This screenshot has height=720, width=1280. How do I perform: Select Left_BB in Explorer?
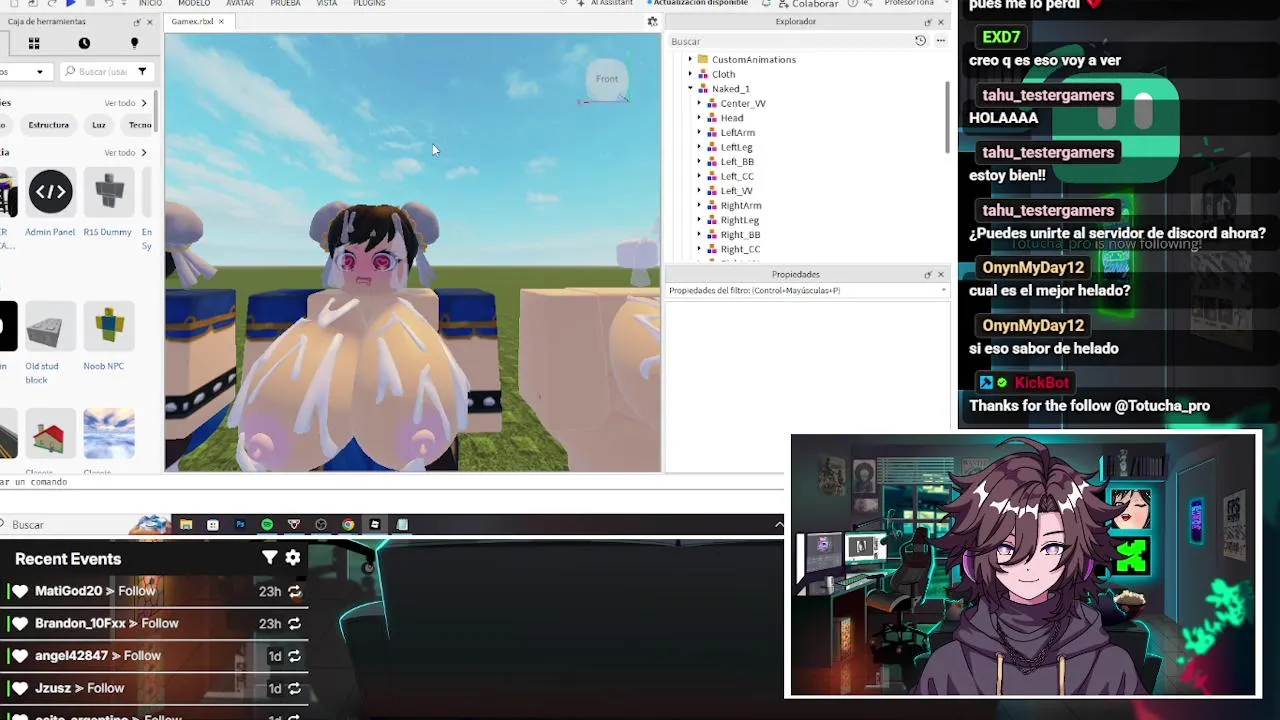click(x=737, y=161)
